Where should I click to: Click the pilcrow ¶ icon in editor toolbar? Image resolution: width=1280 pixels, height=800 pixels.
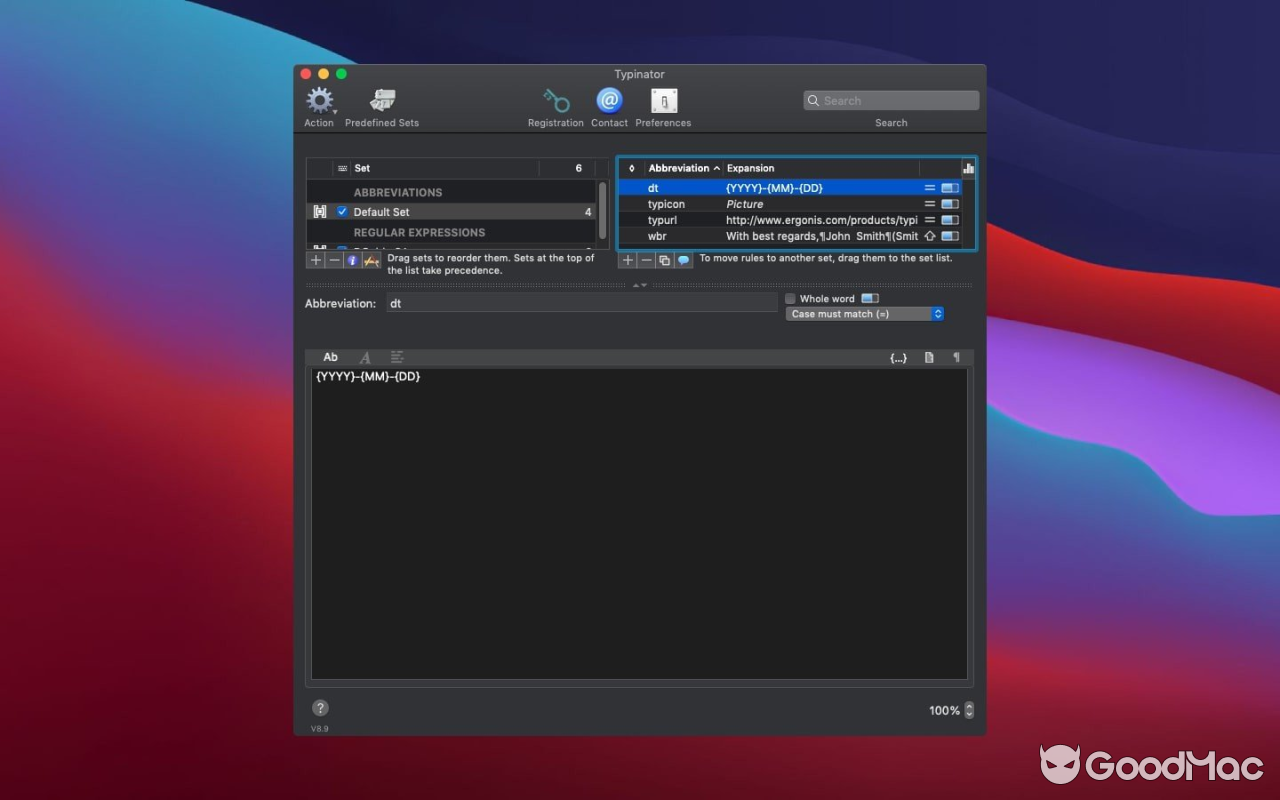[x=956, y=357]
